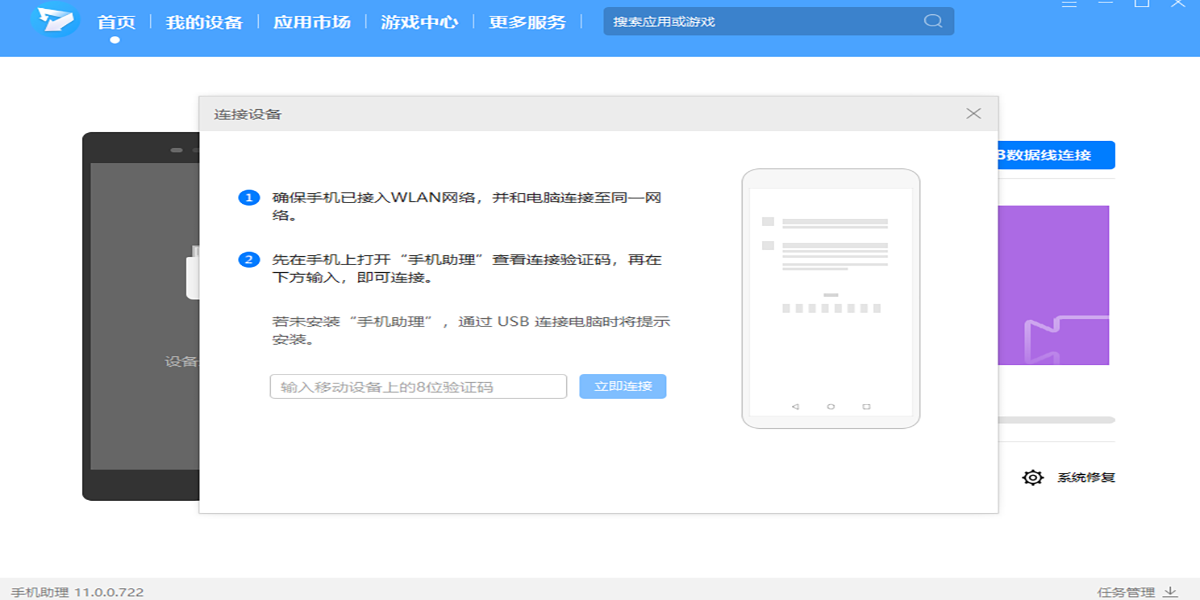The height and width of the screenshot is (600, 1200).
Task: Open the 更多服务 tab
Action: pos(527,22)
